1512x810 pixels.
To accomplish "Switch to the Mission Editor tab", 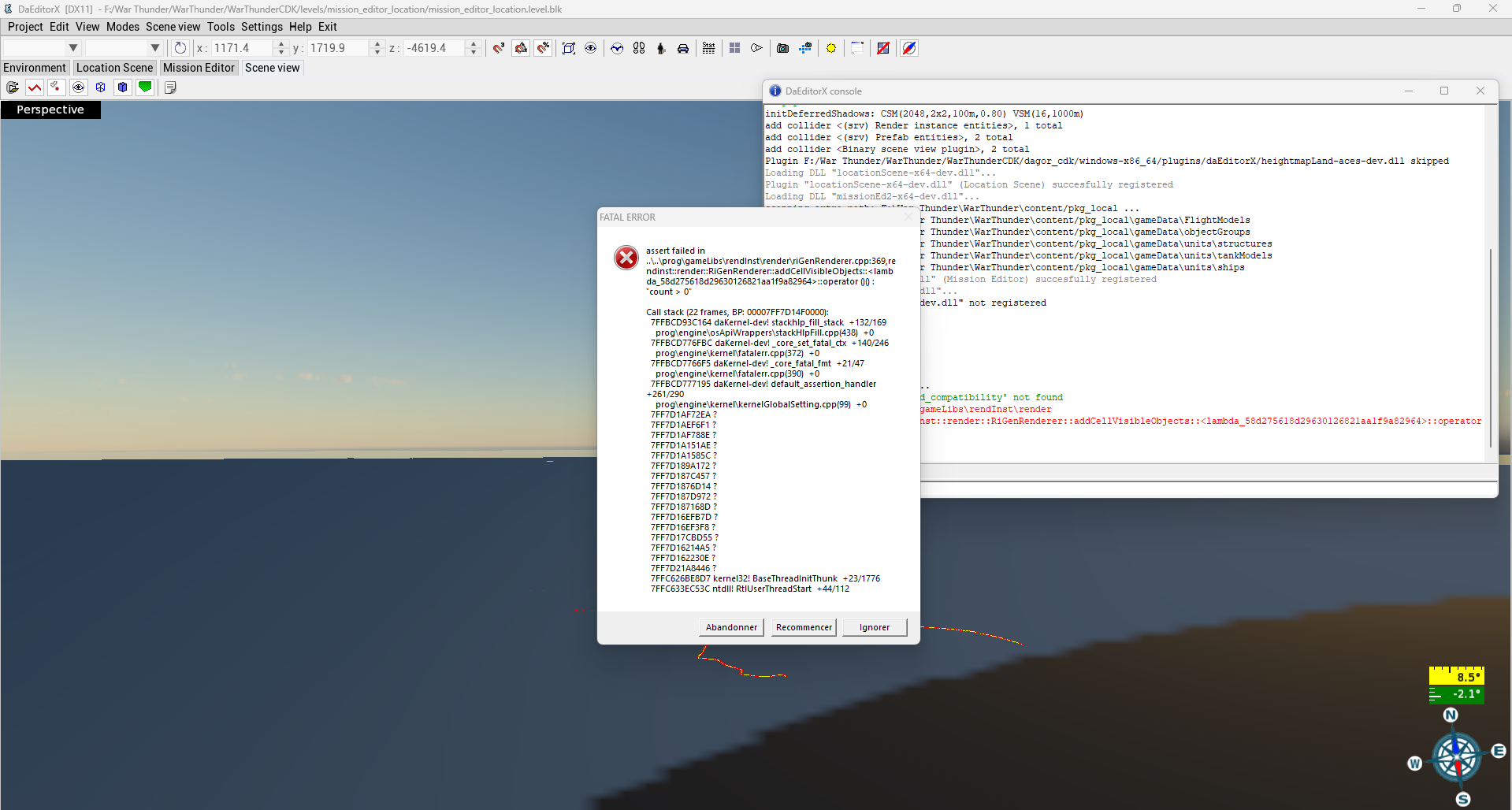I will pos(199,68).
